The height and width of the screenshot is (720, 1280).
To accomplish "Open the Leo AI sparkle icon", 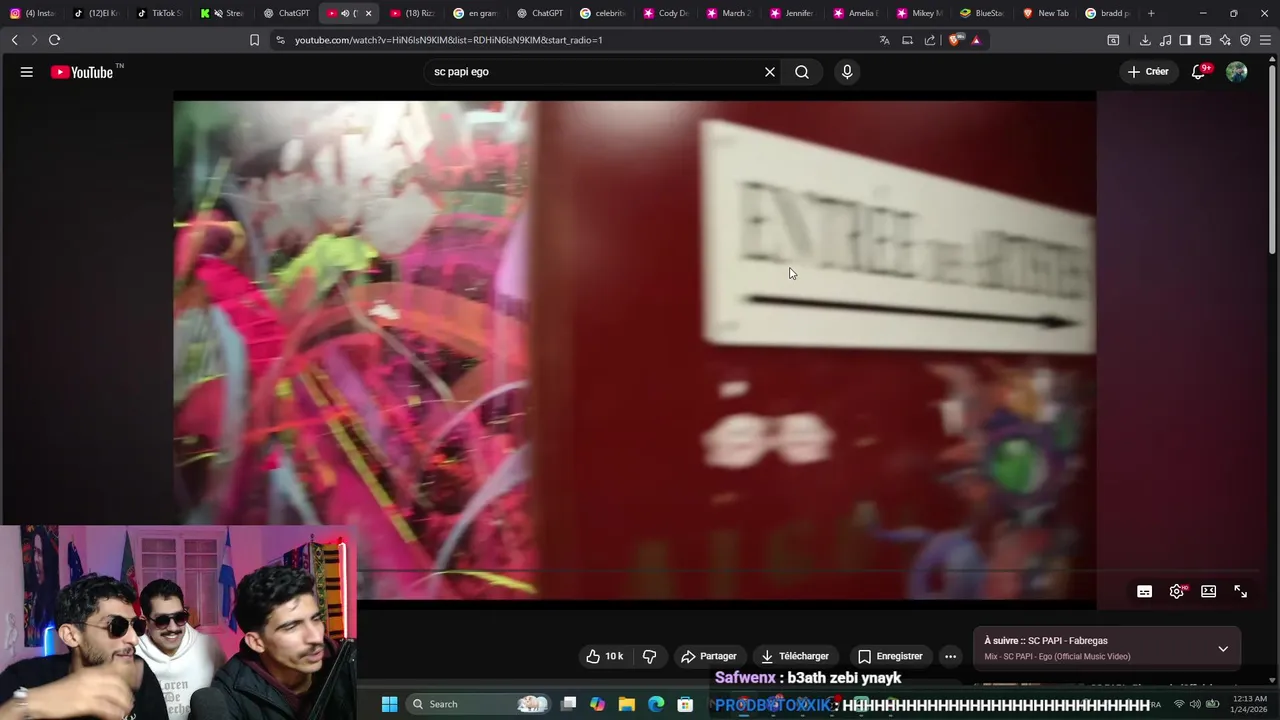I will click(1225, 40).
